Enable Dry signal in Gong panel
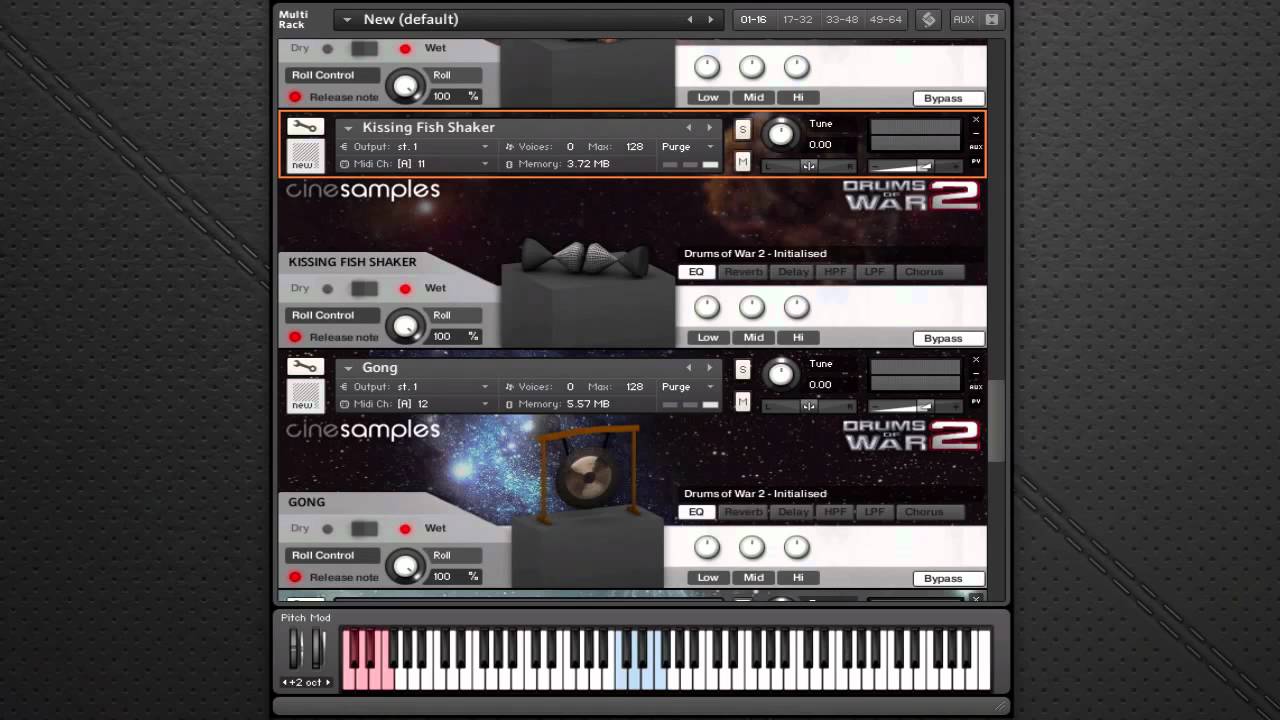Image resolution: width=1280 pixels, height=720 pixels. point(327,529)
